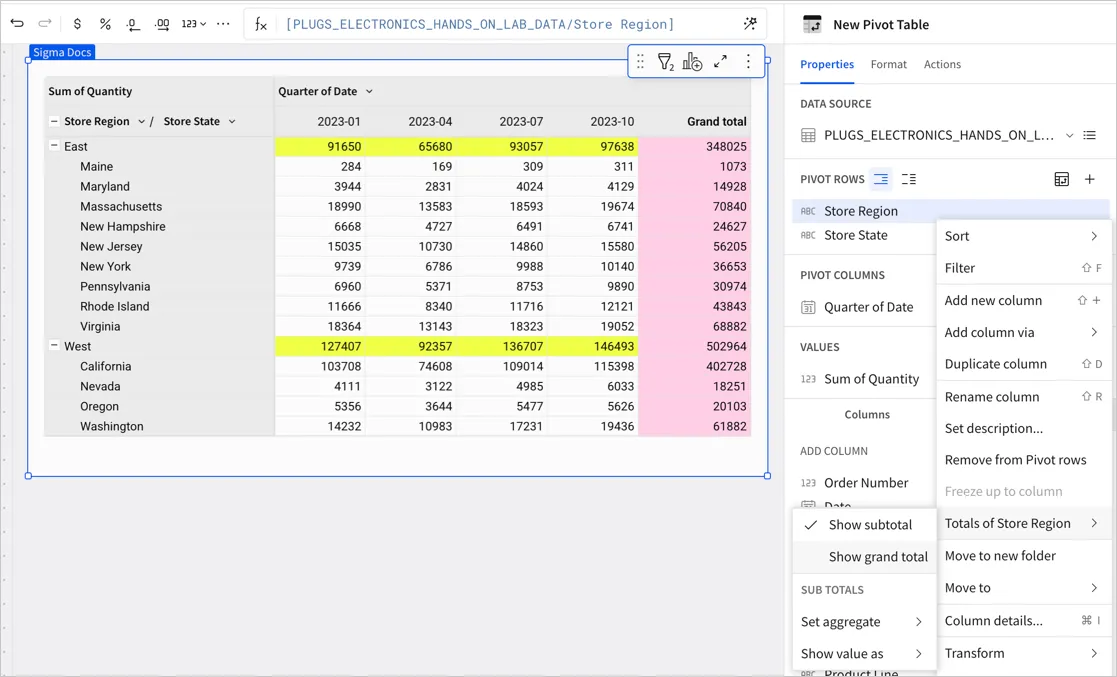Open Quarter of Date header dropdown
Screen dimensions: 1117x677
click(369, 91)
